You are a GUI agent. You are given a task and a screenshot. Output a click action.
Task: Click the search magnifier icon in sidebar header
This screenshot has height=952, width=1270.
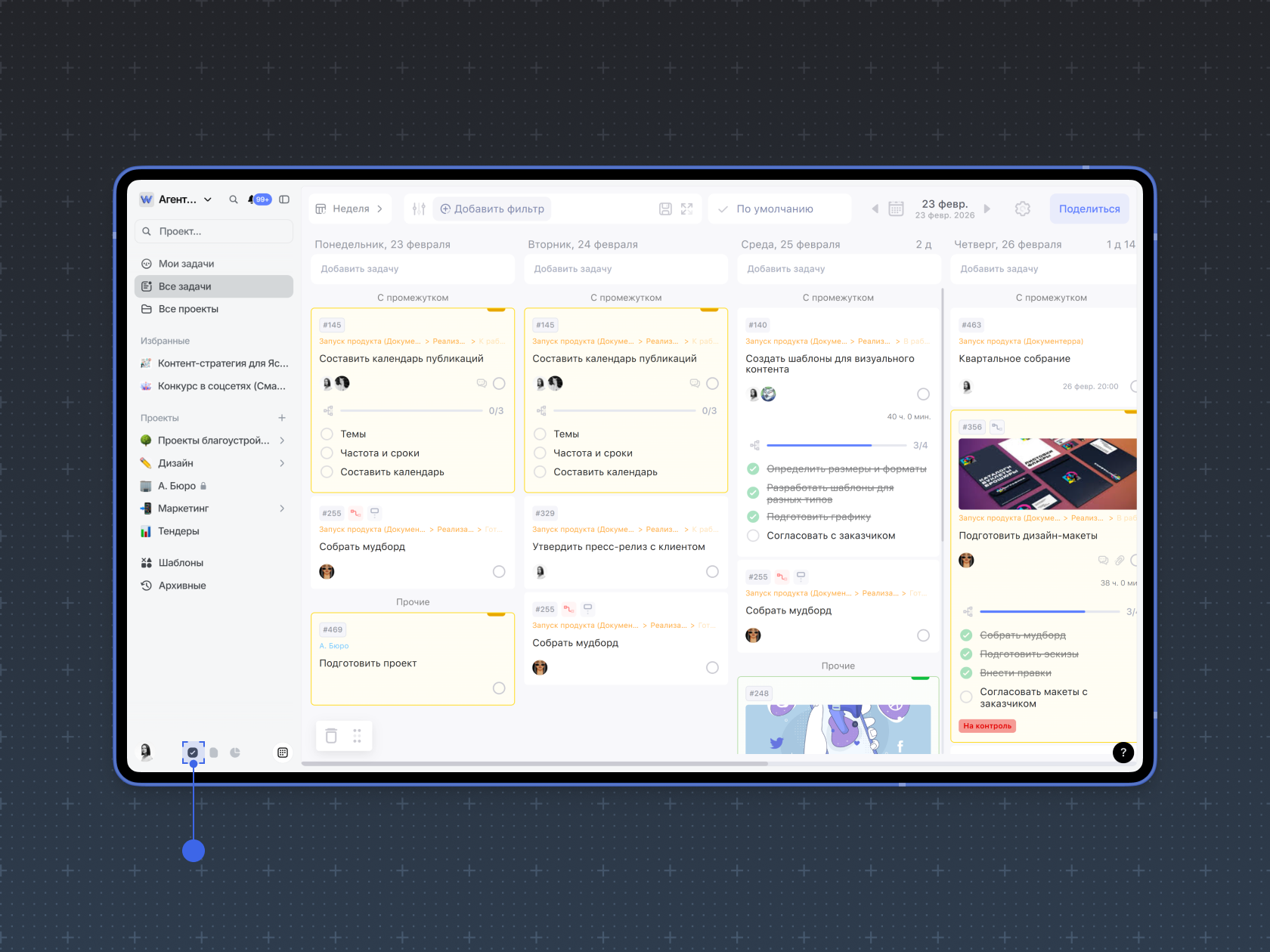(234, 199)
